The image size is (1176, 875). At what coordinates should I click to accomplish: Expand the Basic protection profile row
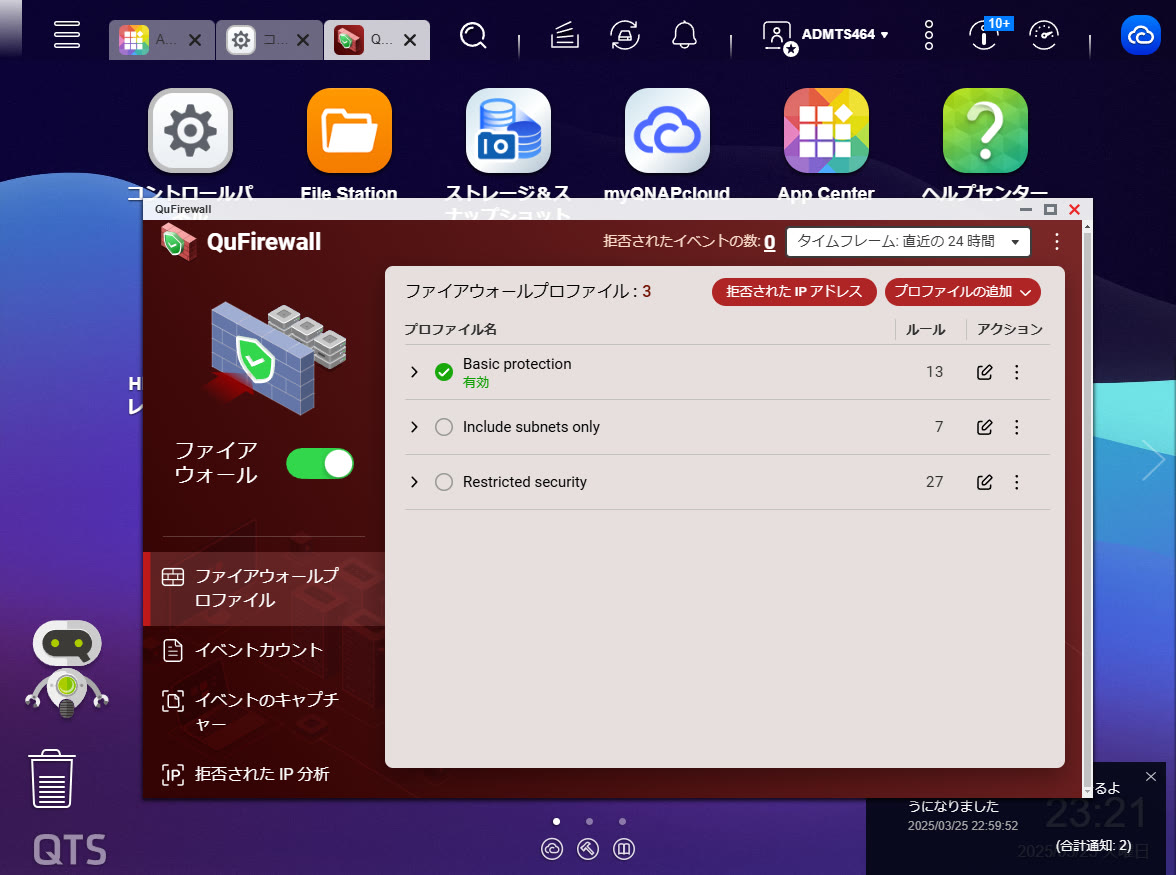point(414,372)
